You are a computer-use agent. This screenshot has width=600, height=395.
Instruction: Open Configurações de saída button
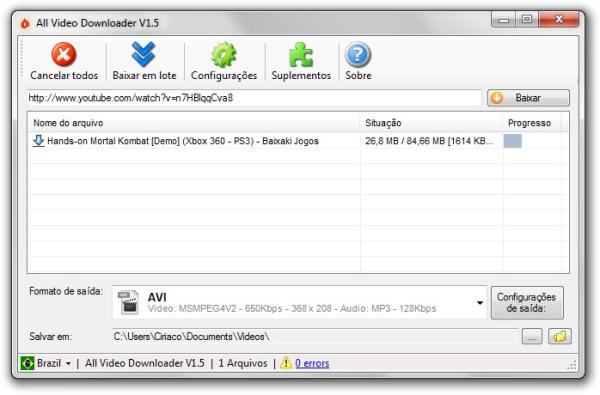[527, 302]
